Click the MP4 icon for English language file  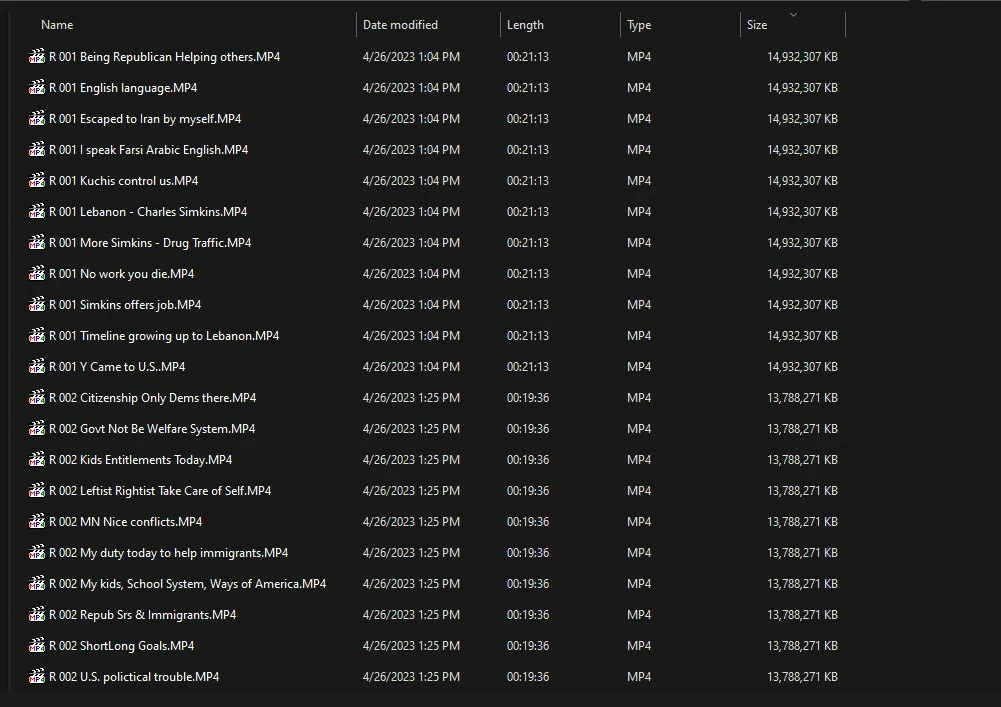pyautogui.click(x=37, y=87)
